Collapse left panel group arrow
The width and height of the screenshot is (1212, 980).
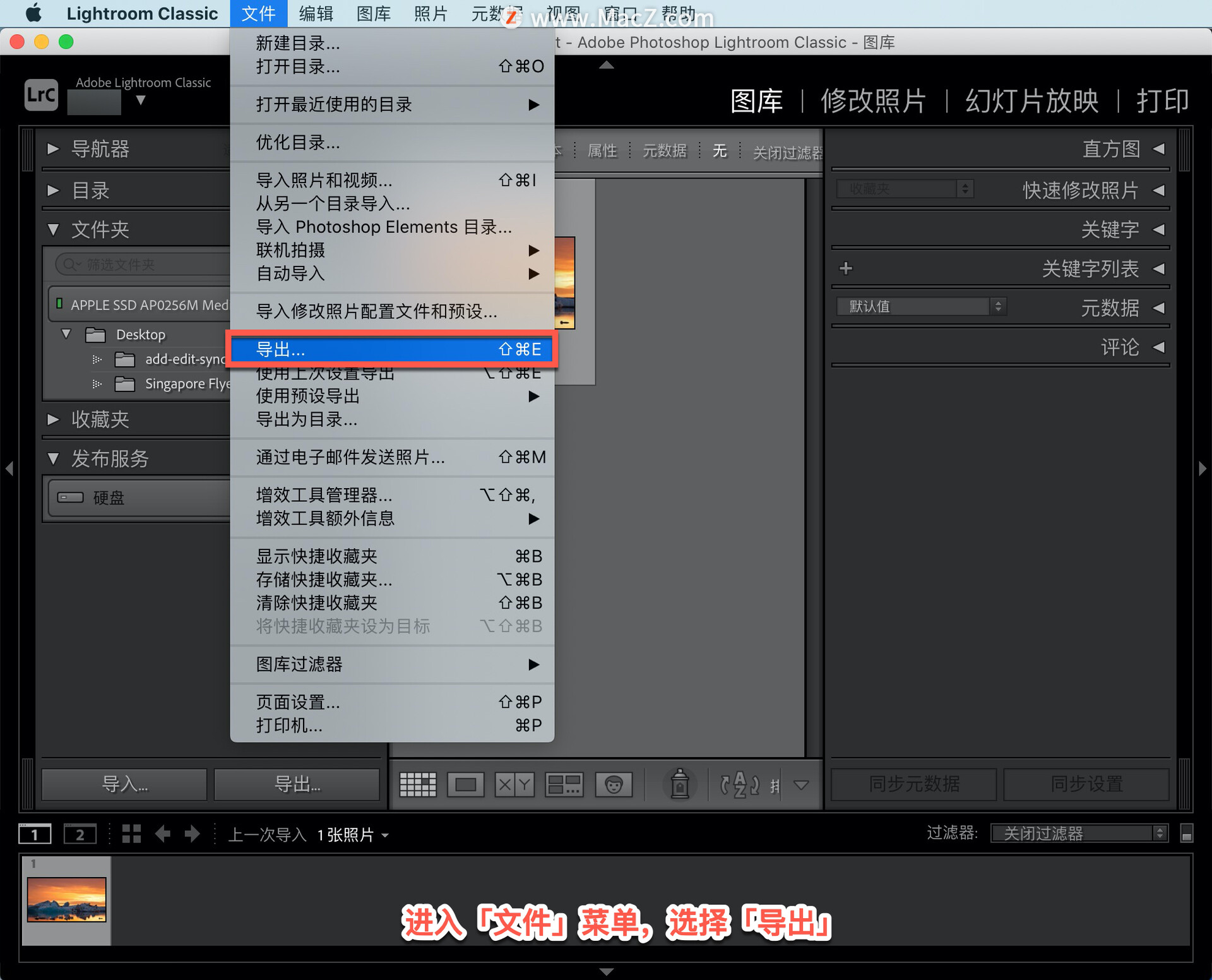click(x=9, y=469)
